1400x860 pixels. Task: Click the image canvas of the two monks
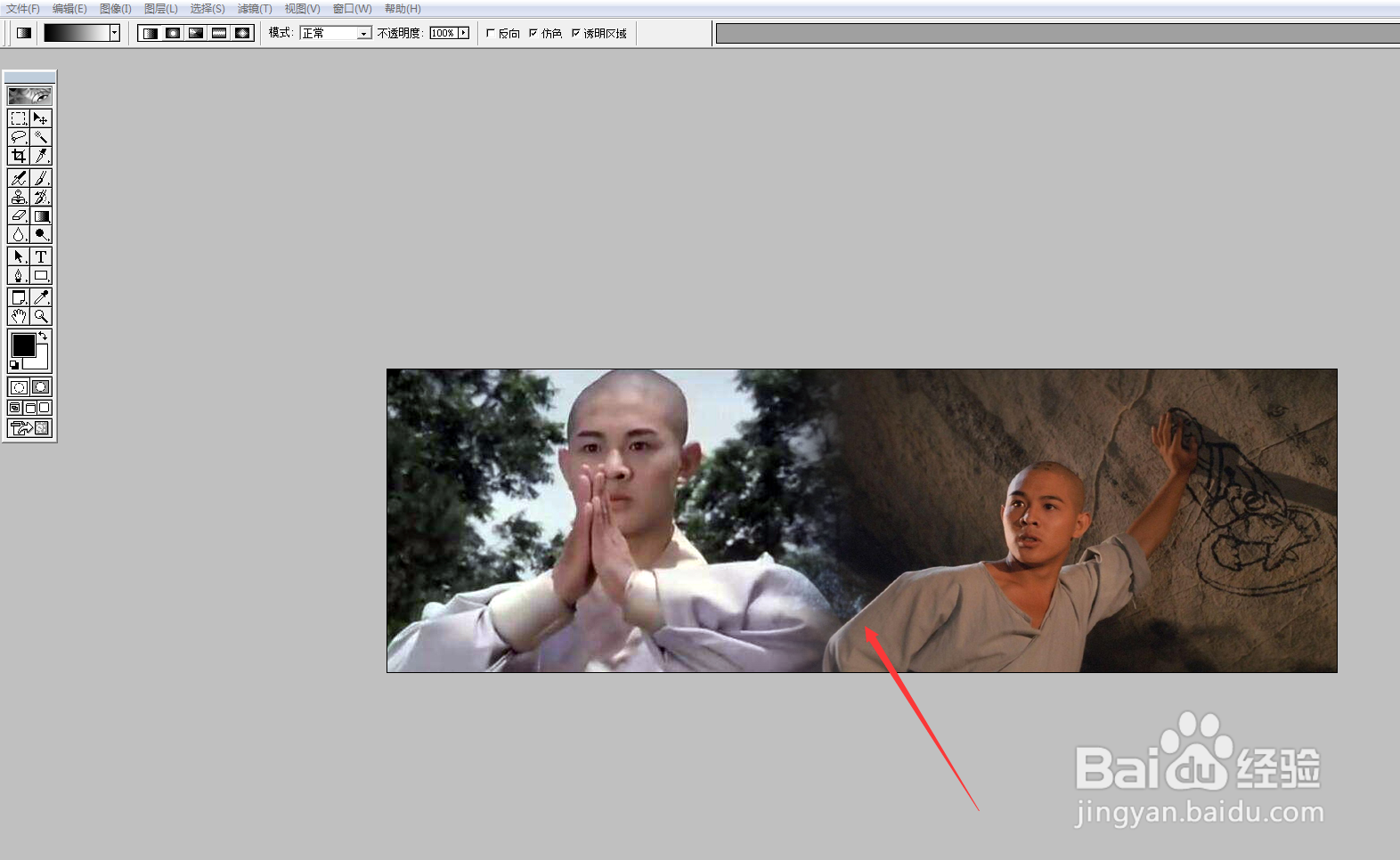click(862, 521)
